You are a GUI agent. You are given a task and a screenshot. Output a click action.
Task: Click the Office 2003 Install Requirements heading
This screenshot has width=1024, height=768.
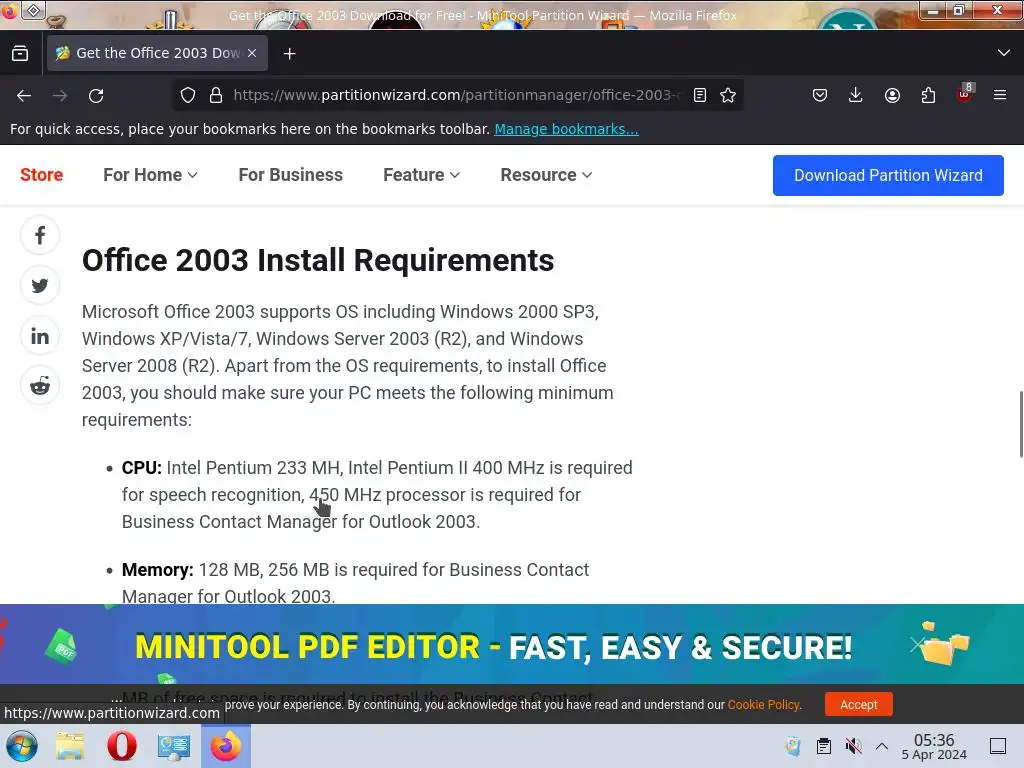[318, 260]
